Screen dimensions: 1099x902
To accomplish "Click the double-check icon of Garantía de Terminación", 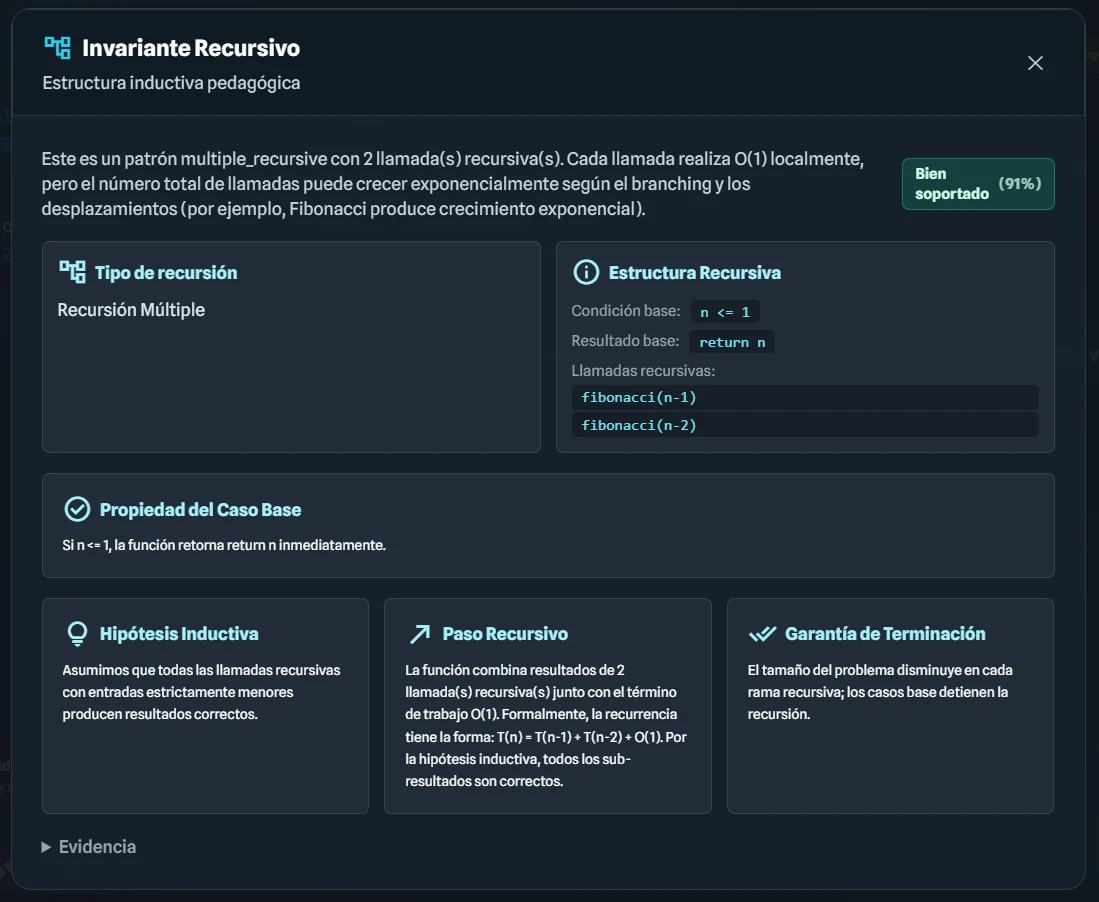I will pyautogui.click(x=763, y=634).
